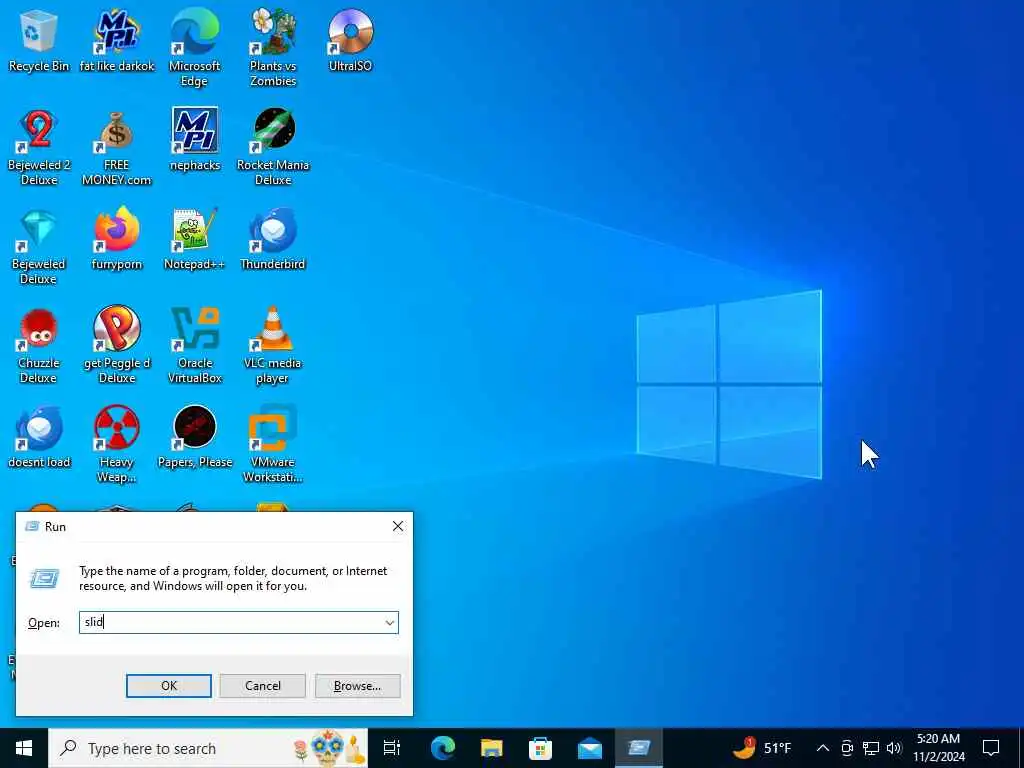Viewport: 1024px width, 768px height.
Task: Click the Run taskbar button
Action: tap(639, 748)
